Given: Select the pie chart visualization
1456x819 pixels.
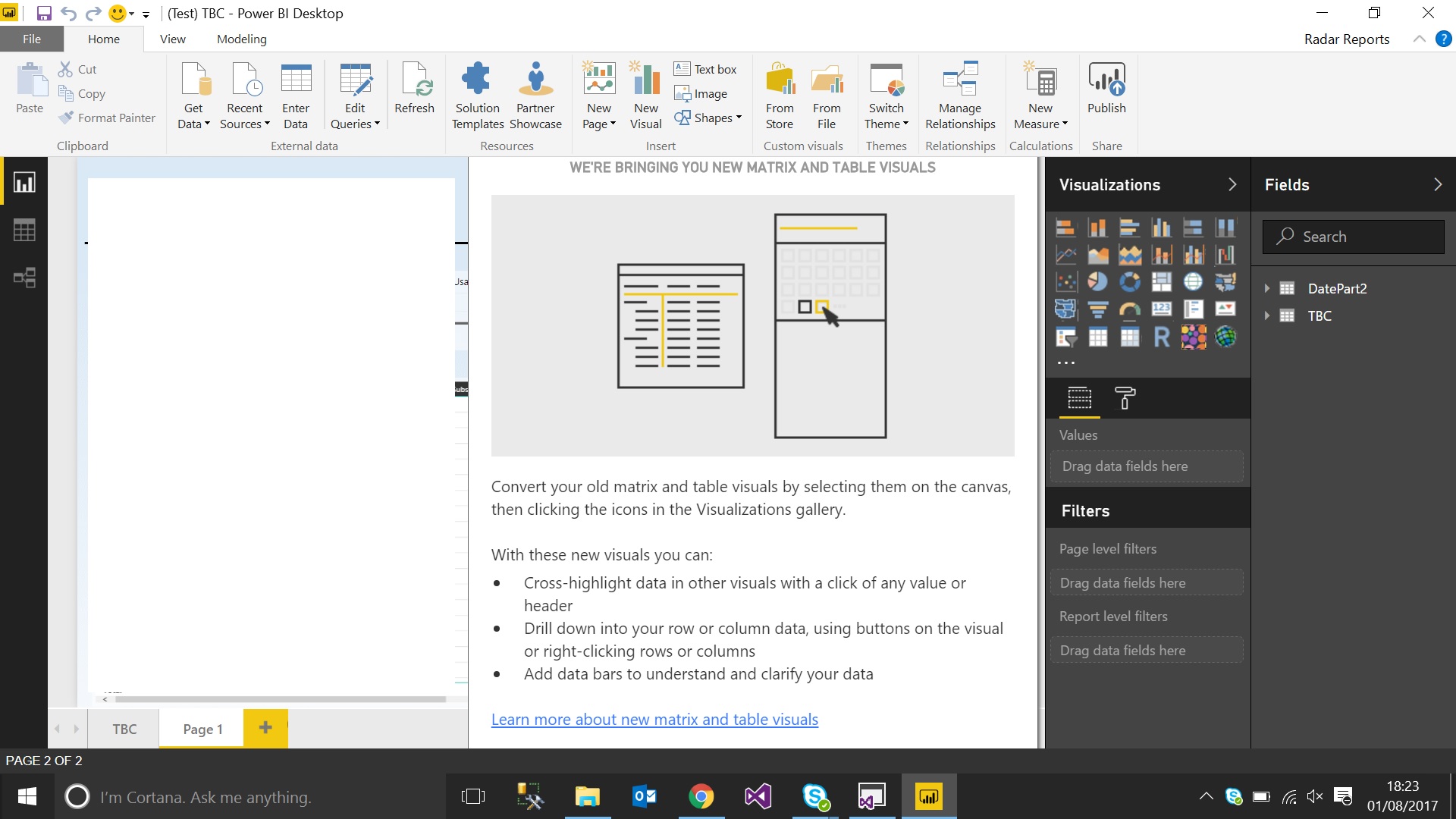Looking at the screenshot, I should coord(1097,282).
